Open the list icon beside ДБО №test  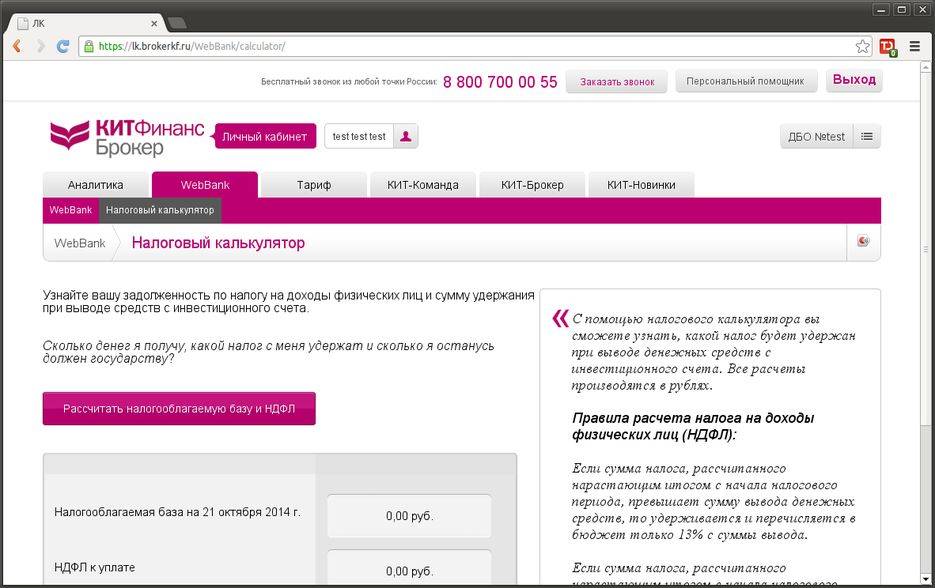click(x=867, y=137)
